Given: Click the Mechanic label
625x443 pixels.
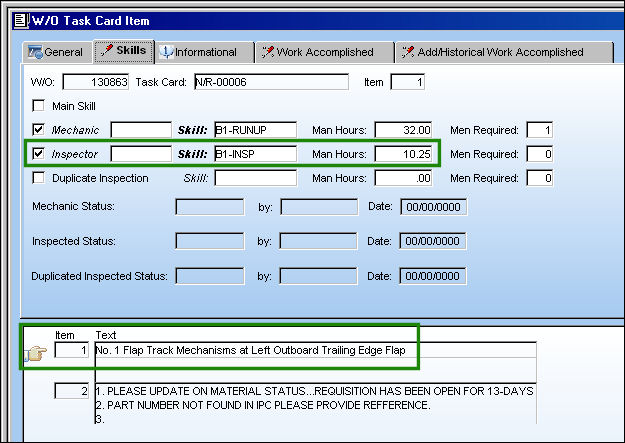Looking at the screenshot, I should [75, 130].
